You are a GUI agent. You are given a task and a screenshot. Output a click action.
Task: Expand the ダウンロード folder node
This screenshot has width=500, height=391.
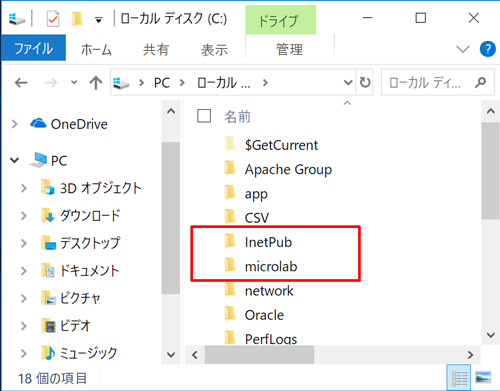pos(23,216)
